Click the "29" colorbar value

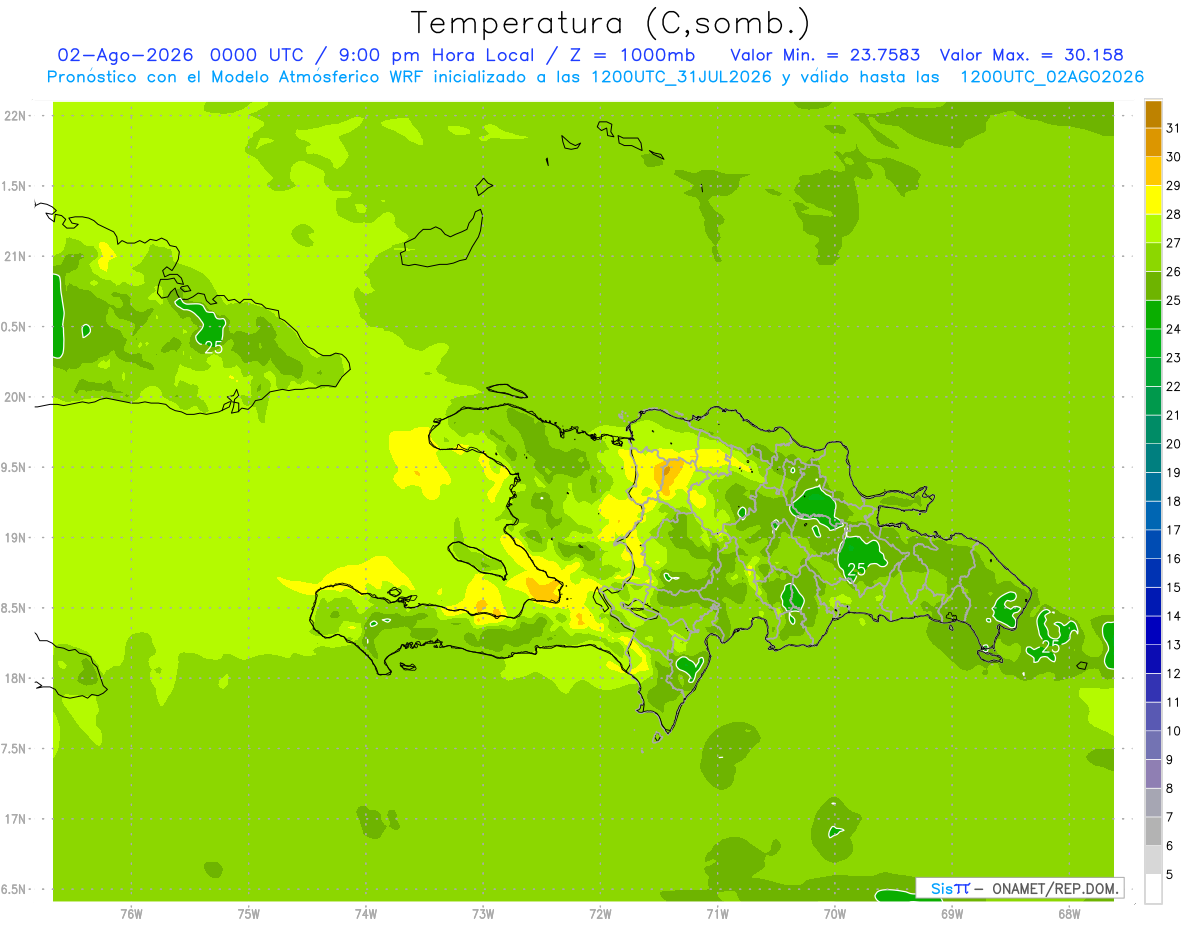(x=1174, y=185)
